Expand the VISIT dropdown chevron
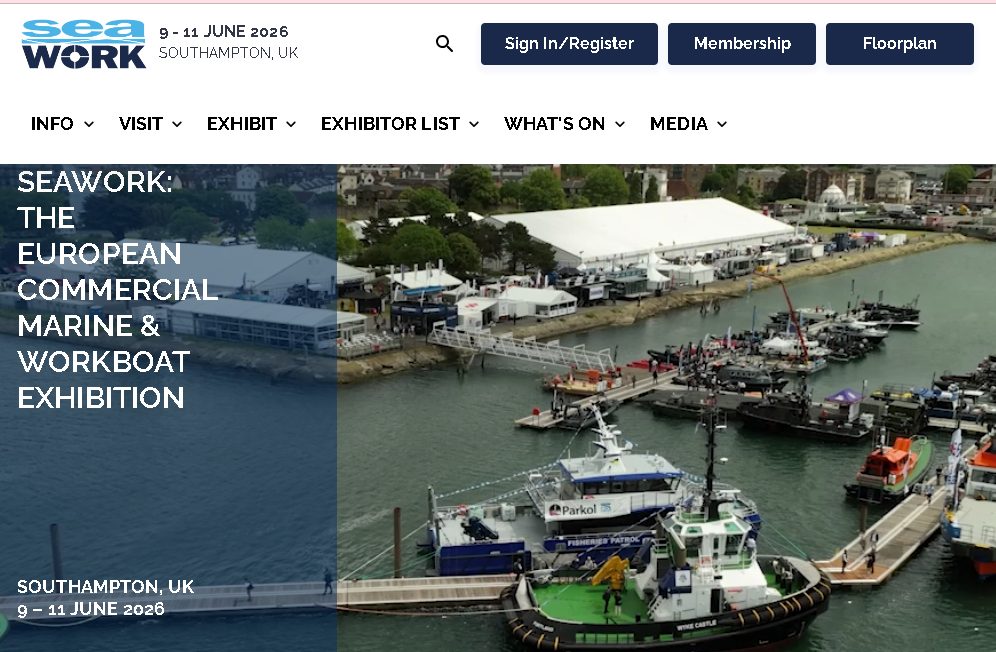 pos(177,124)
